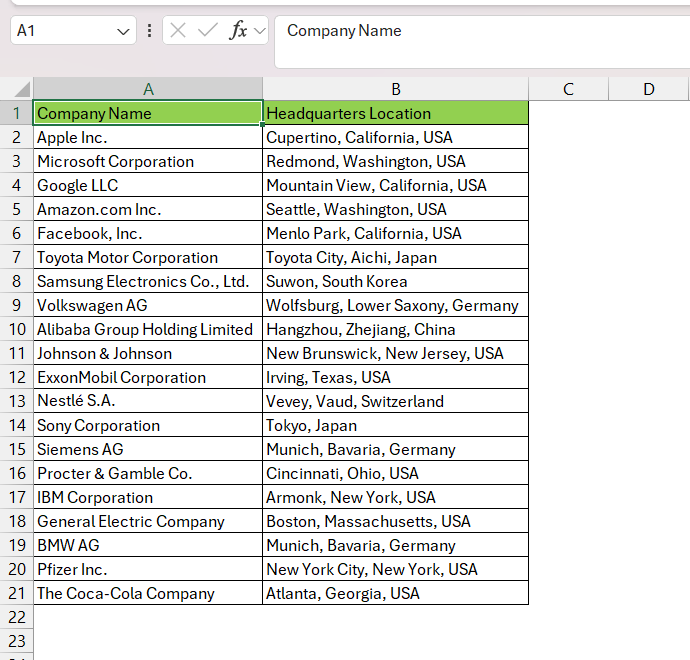Select the Nestlé S.A. cell

pos(148,401)
